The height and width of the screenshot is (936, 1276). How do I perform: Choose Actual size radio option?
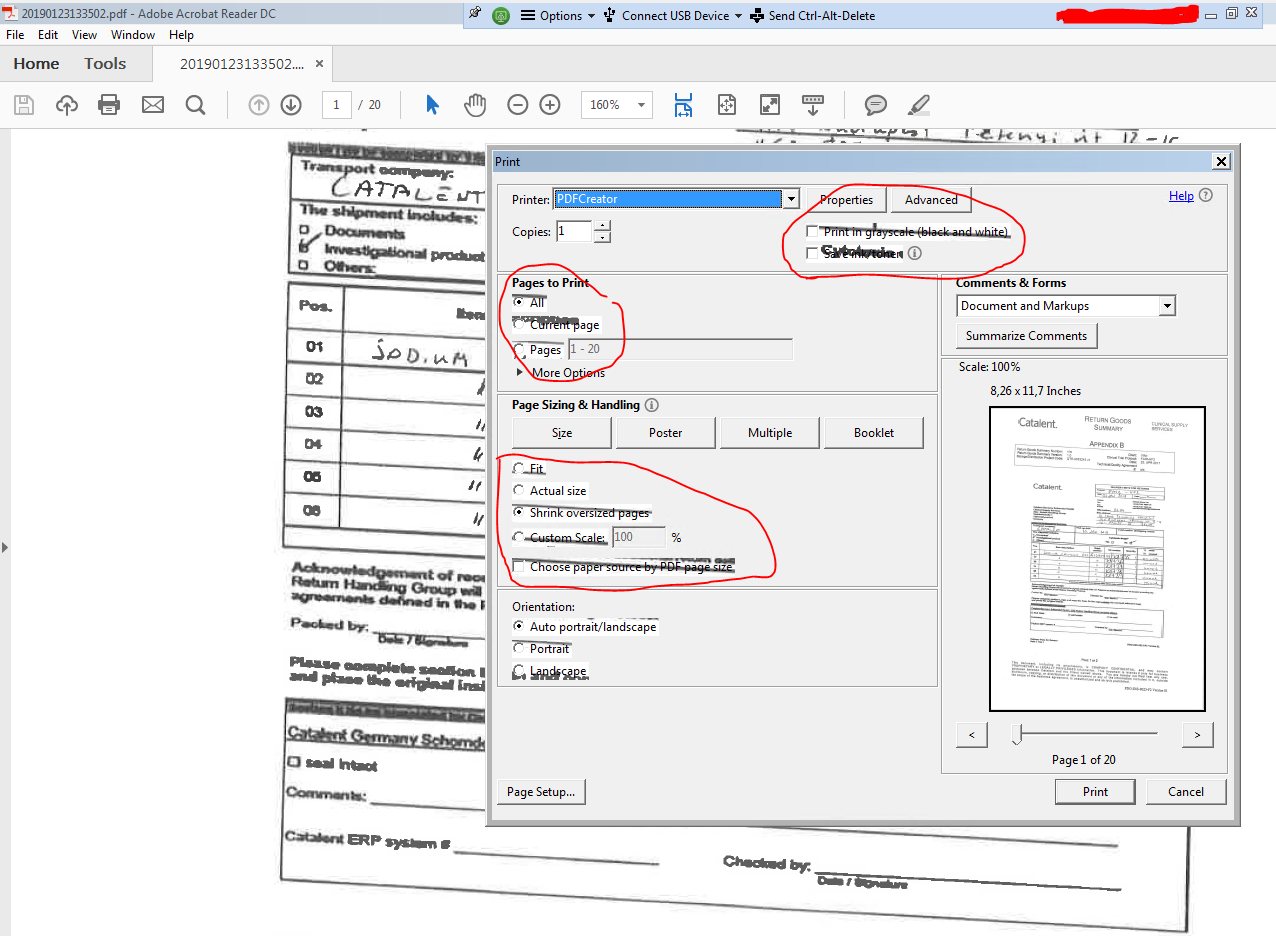click(519, 490)
